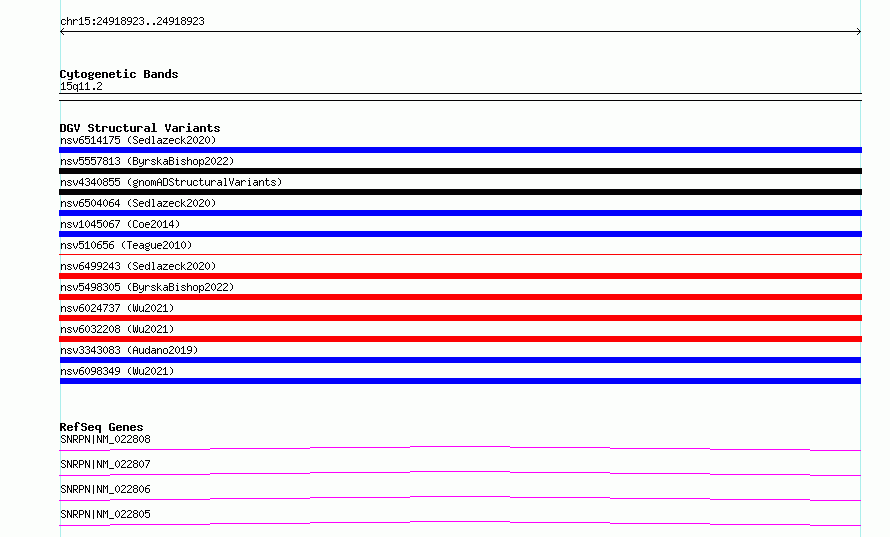890x537 pixels.
Task: Open variant nsv6032208 (Wu2021) label
Action: tap(117, 329)
